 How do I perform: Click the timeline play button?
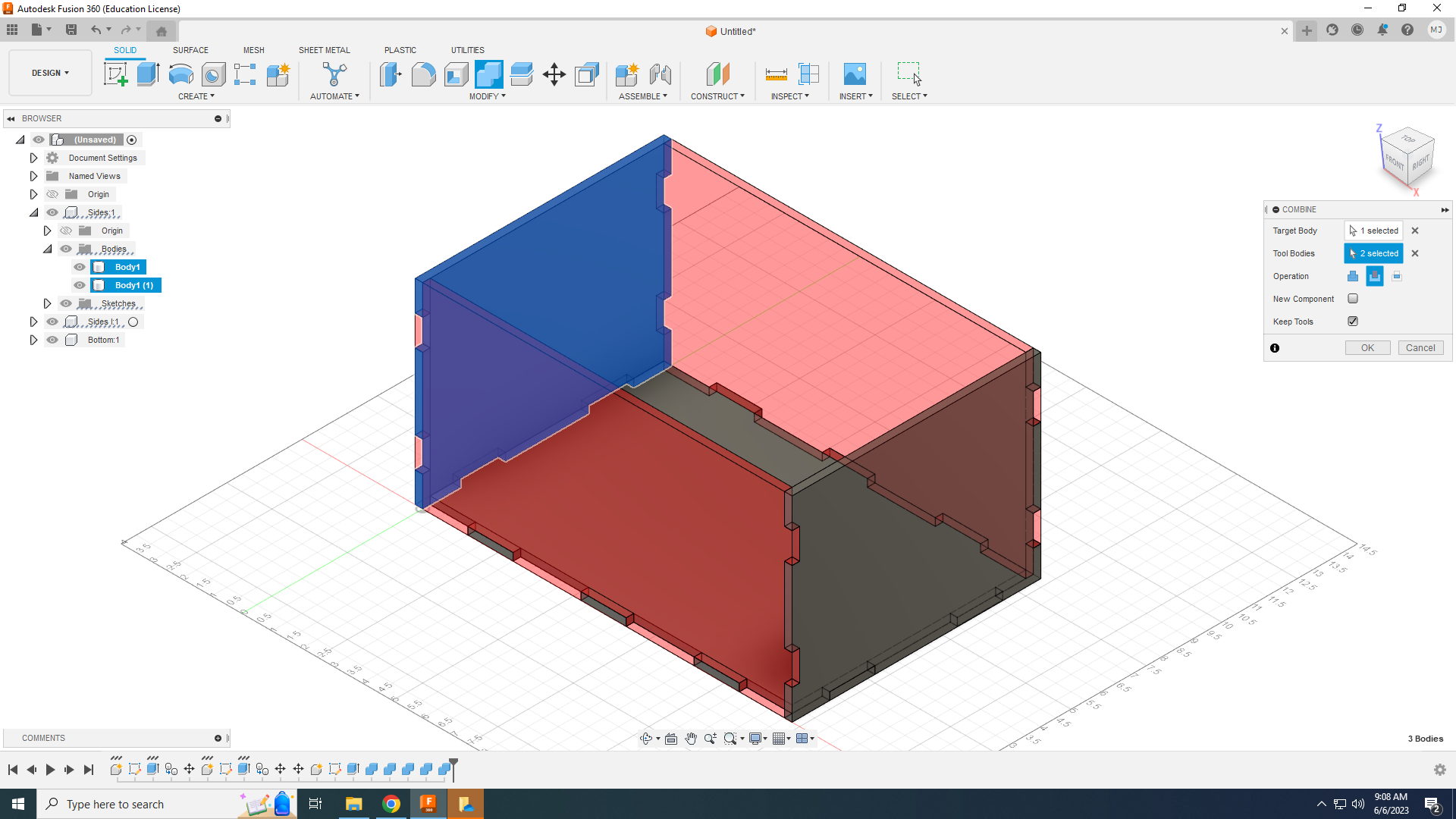point(50,770)
